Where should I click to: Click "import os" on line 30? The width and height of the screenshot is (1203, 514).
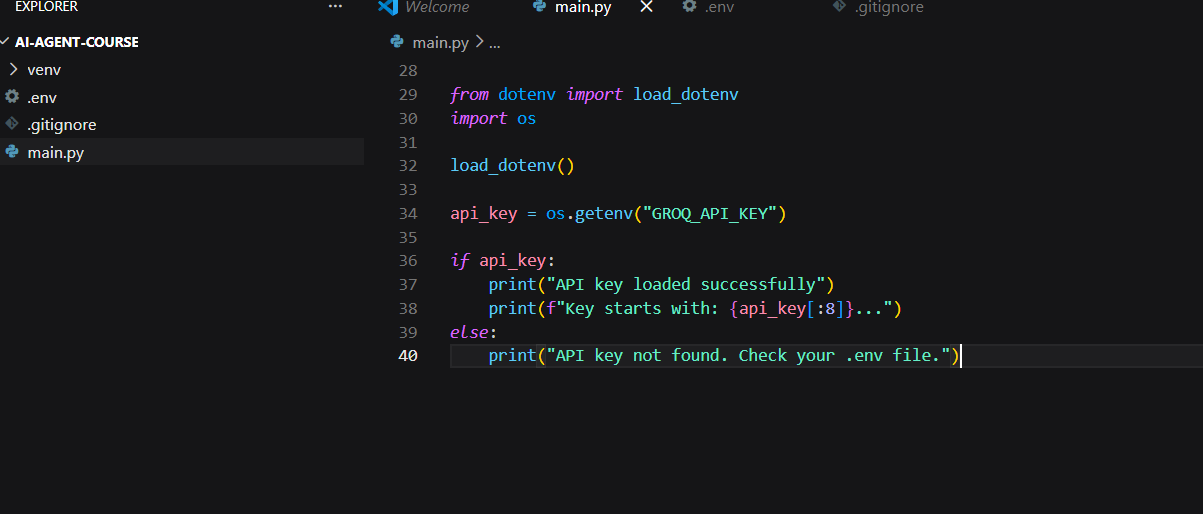point(493,118)
